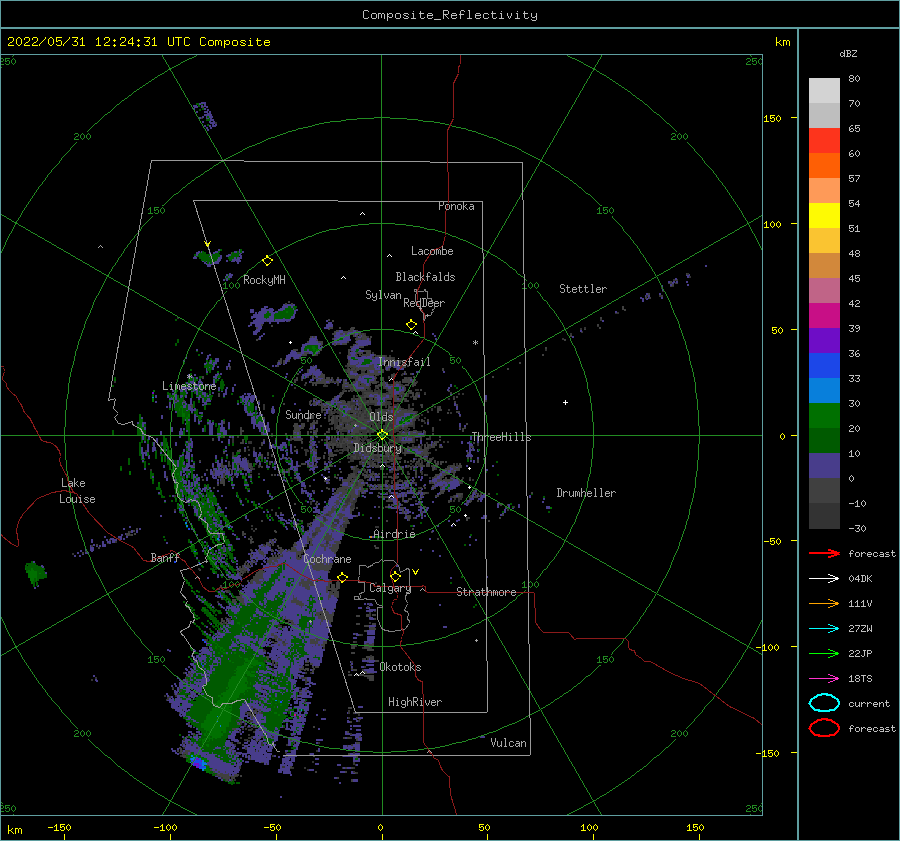Click the 2022/05/31 12:24:31 UTC timestamp
The image size is (900, 841).
[87, 42]
